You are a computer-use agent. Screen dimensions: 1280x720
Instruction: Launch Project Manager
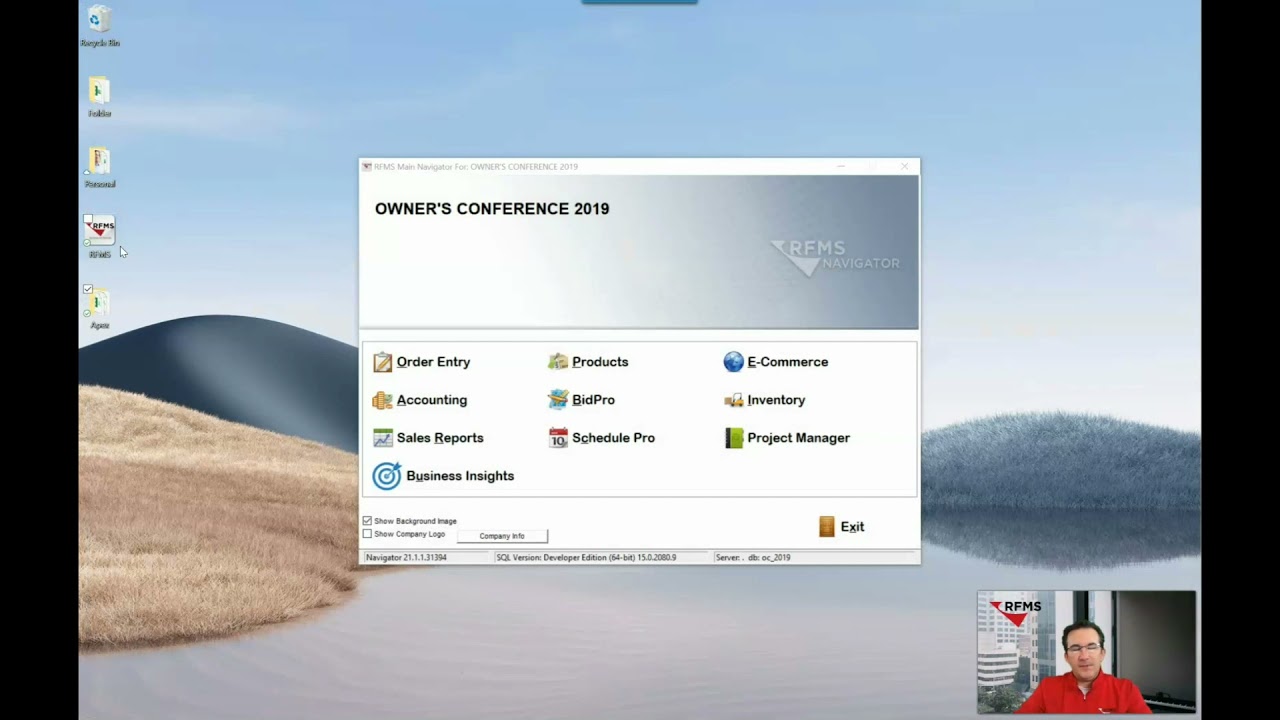click(787, 438)
